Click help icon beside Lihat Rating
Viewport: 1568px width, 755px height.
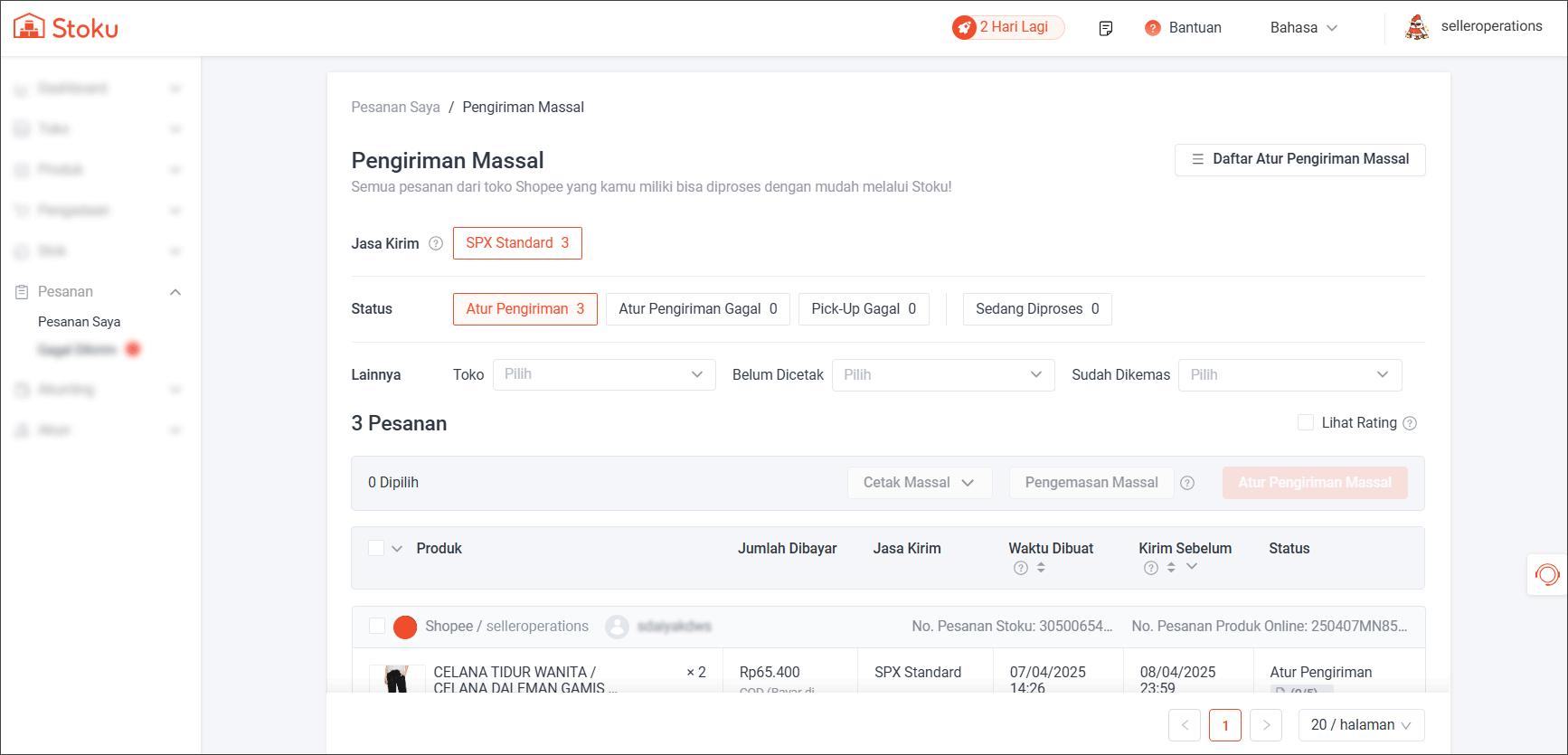pyautogui.click(x=1410, y=423)
